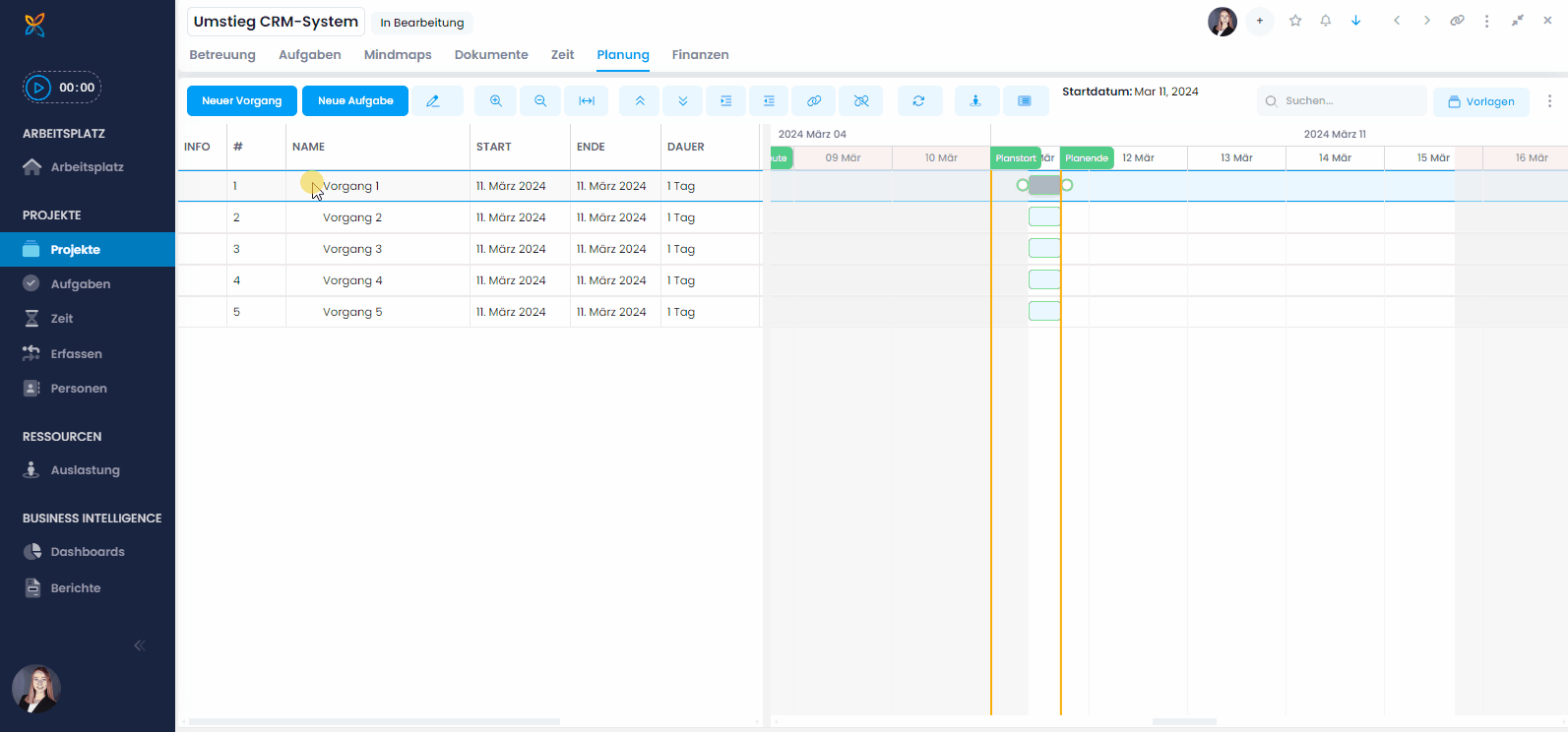The height and width of the screenshot is (732, 1568).
Task: Open toolbar three-dot menu beside Vorlagen
Action: 1549,101
